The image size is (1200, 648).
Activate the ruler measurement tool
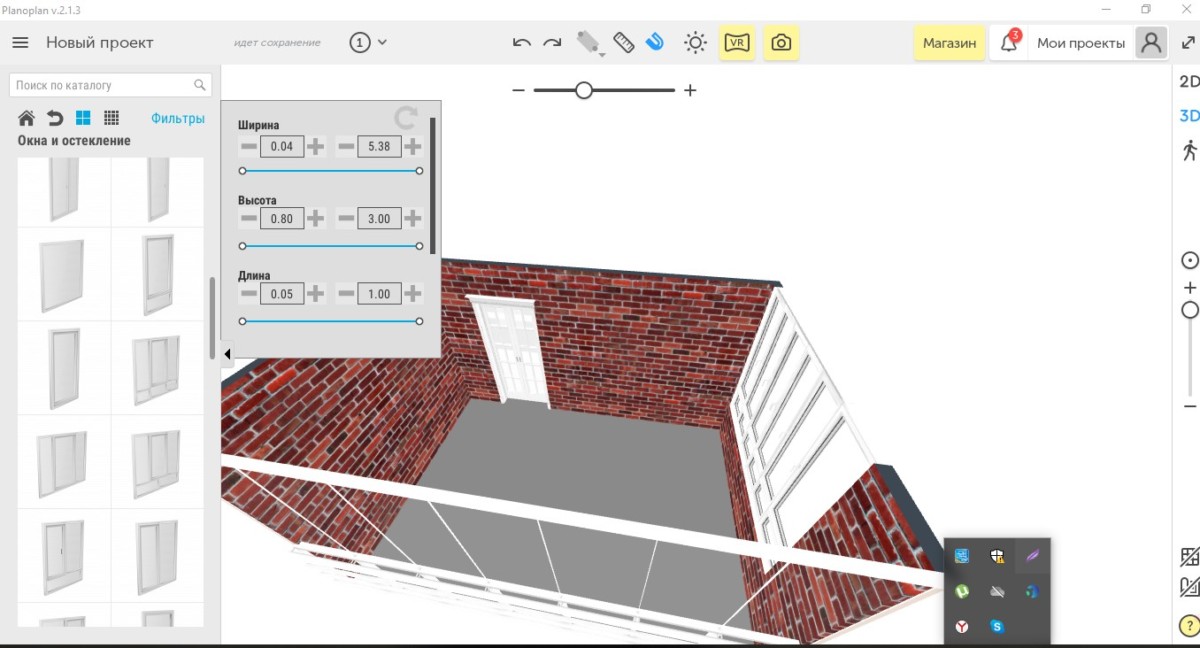(624, 42)
